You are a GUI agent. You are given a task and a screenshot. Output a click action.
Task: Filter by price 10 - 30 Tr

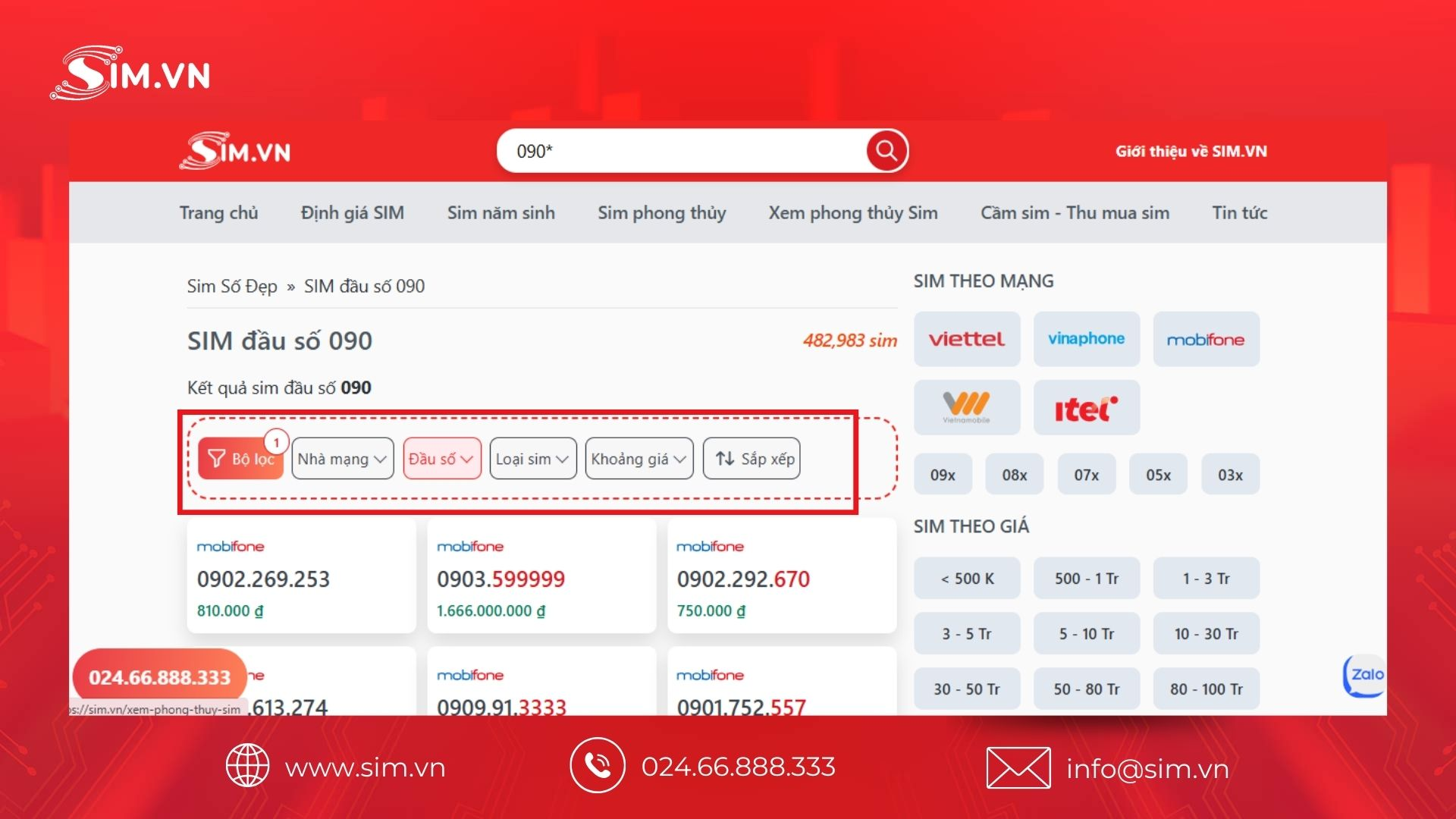coord(1207,634)
